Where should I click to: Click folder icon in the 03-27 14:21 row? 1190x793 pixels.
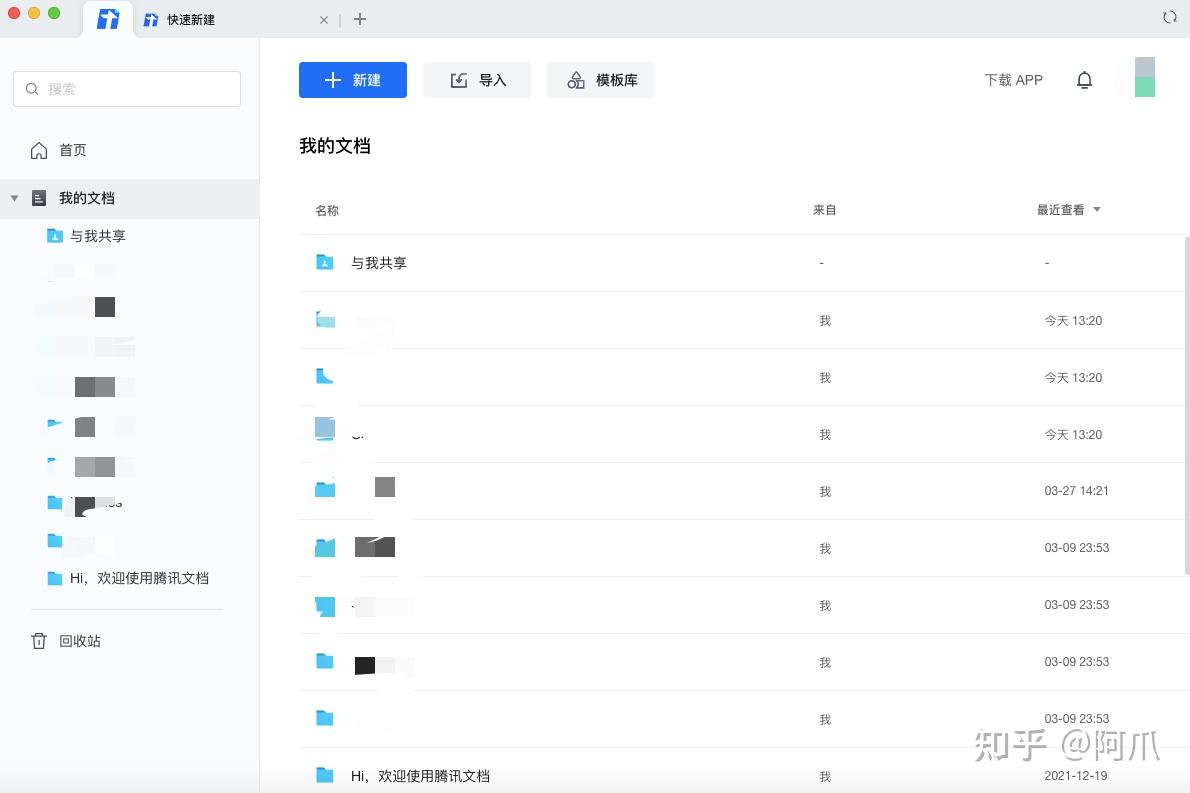coord(325,489)
